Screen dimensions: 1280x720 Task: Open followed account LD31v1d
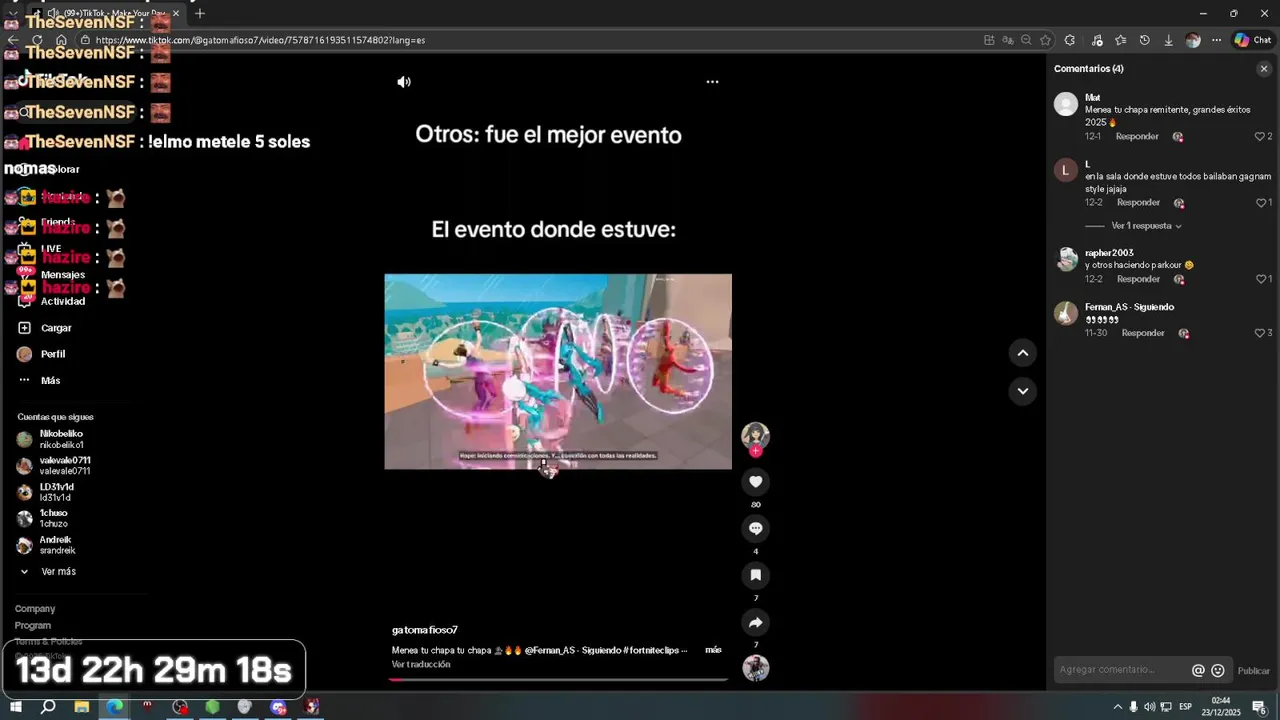point(45,492)
